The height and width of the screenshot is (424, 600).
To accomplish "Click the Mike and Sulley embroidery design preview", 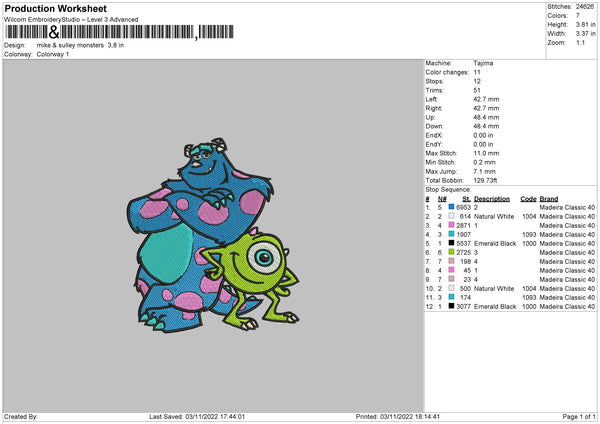I will pyautogui.click(x=213, y=235).
